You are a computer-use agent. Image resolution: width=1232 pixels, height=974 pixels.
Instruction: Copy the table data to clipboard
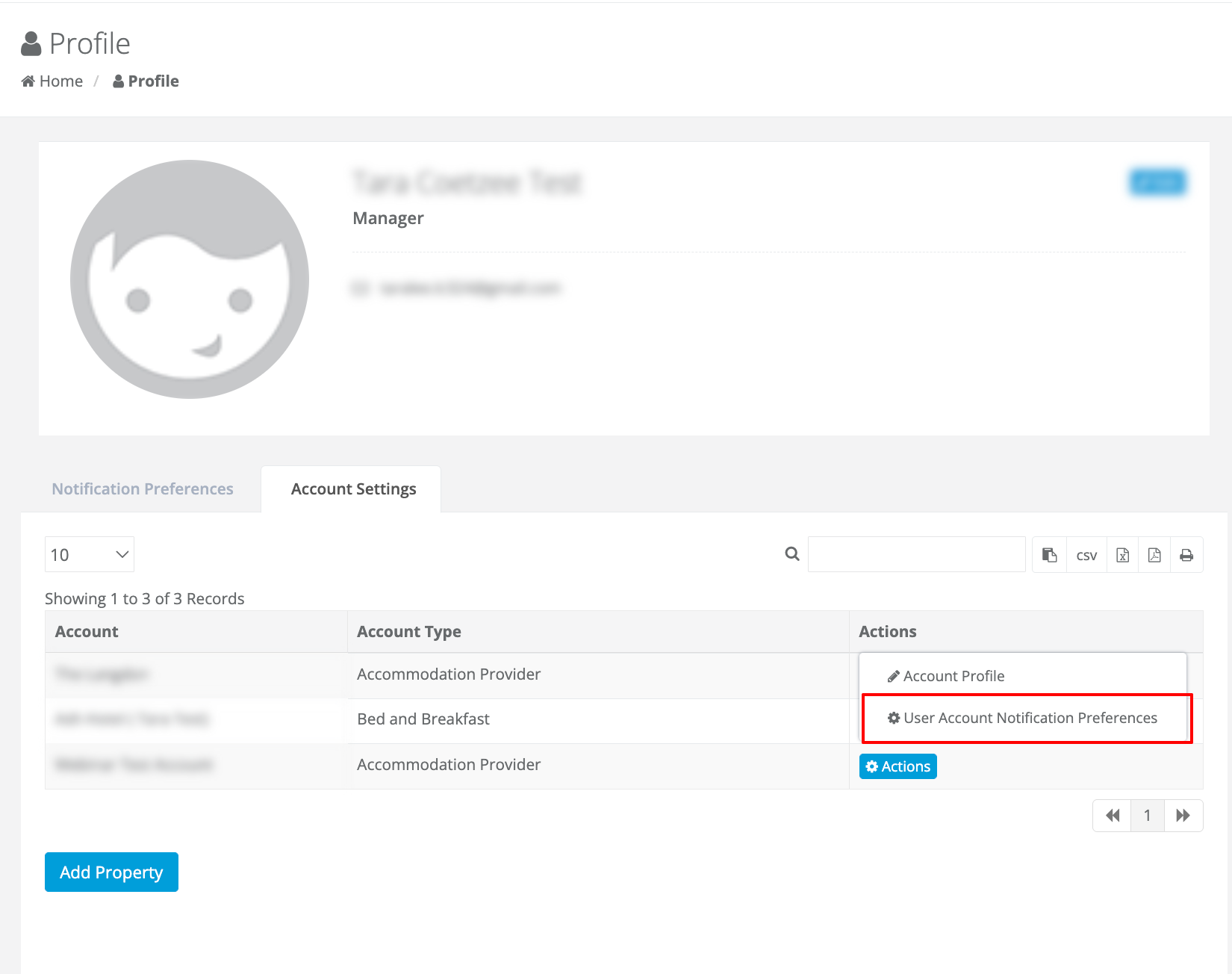click(1049, 554)
